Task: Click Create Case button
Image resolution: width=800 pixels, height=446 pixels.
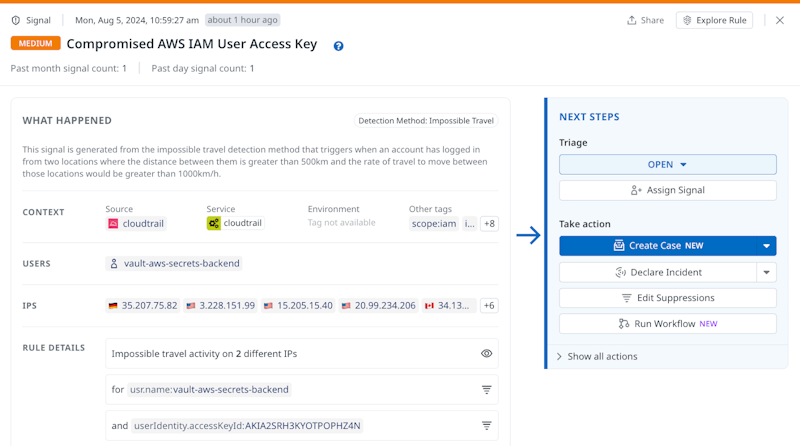Action: (x=657, y=246)
